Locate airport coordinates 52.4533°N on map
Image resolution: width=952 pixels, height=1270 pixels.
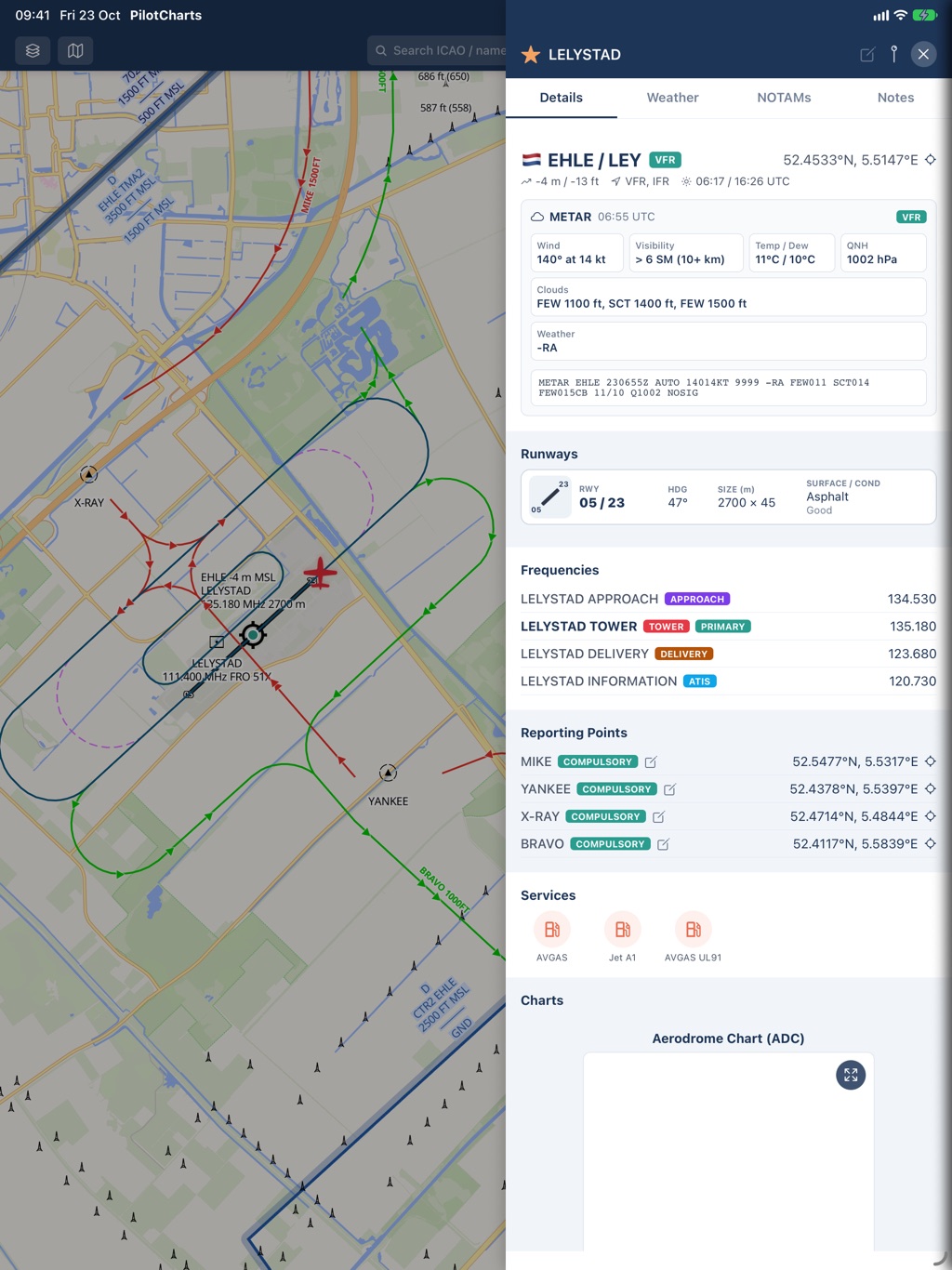pyautogui.click(x=931, y=160)
